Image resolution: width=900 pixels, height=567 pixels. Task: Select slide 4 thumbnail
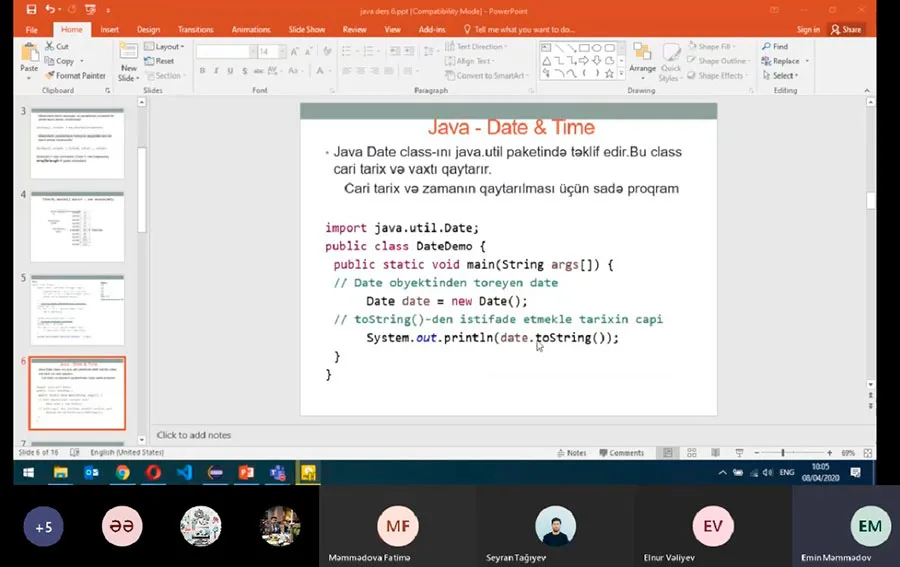77,227
